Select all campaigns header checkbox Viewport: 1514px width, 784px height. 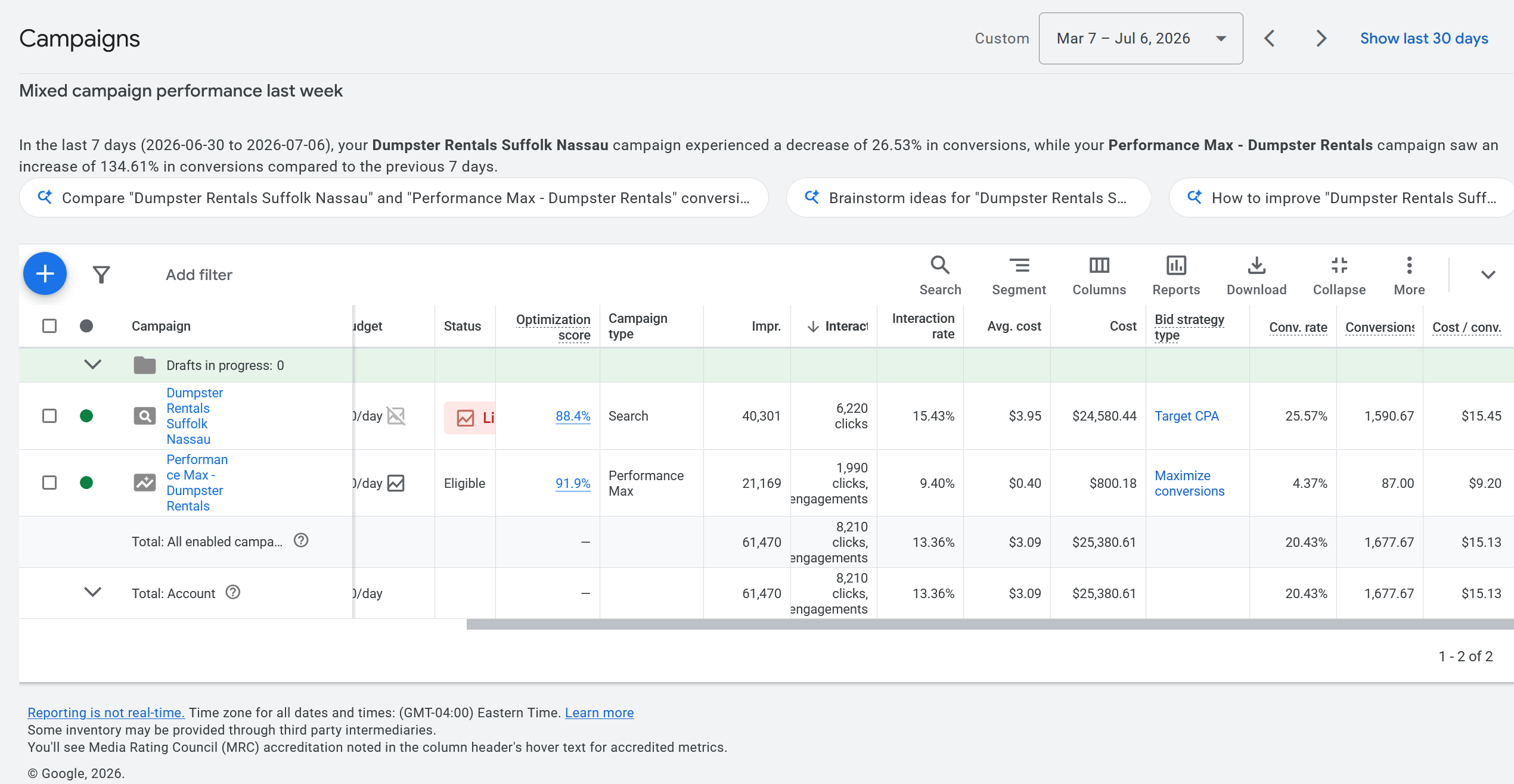(49, 326)
